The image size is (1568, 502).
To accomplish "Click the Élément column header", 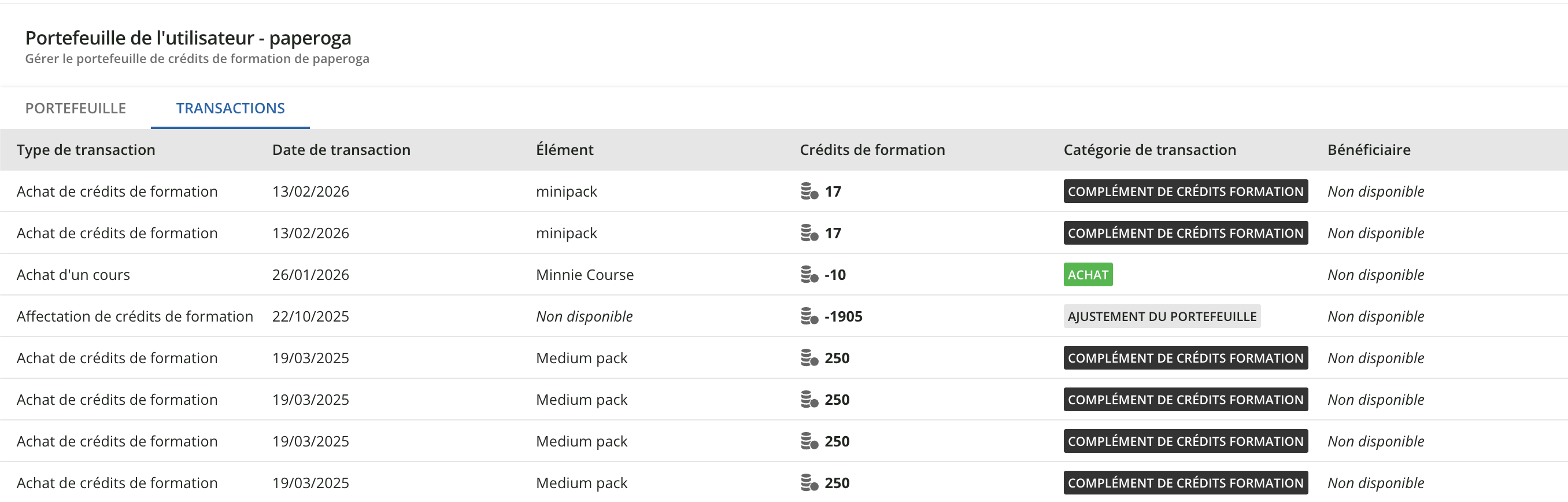I will pos(564,150).
